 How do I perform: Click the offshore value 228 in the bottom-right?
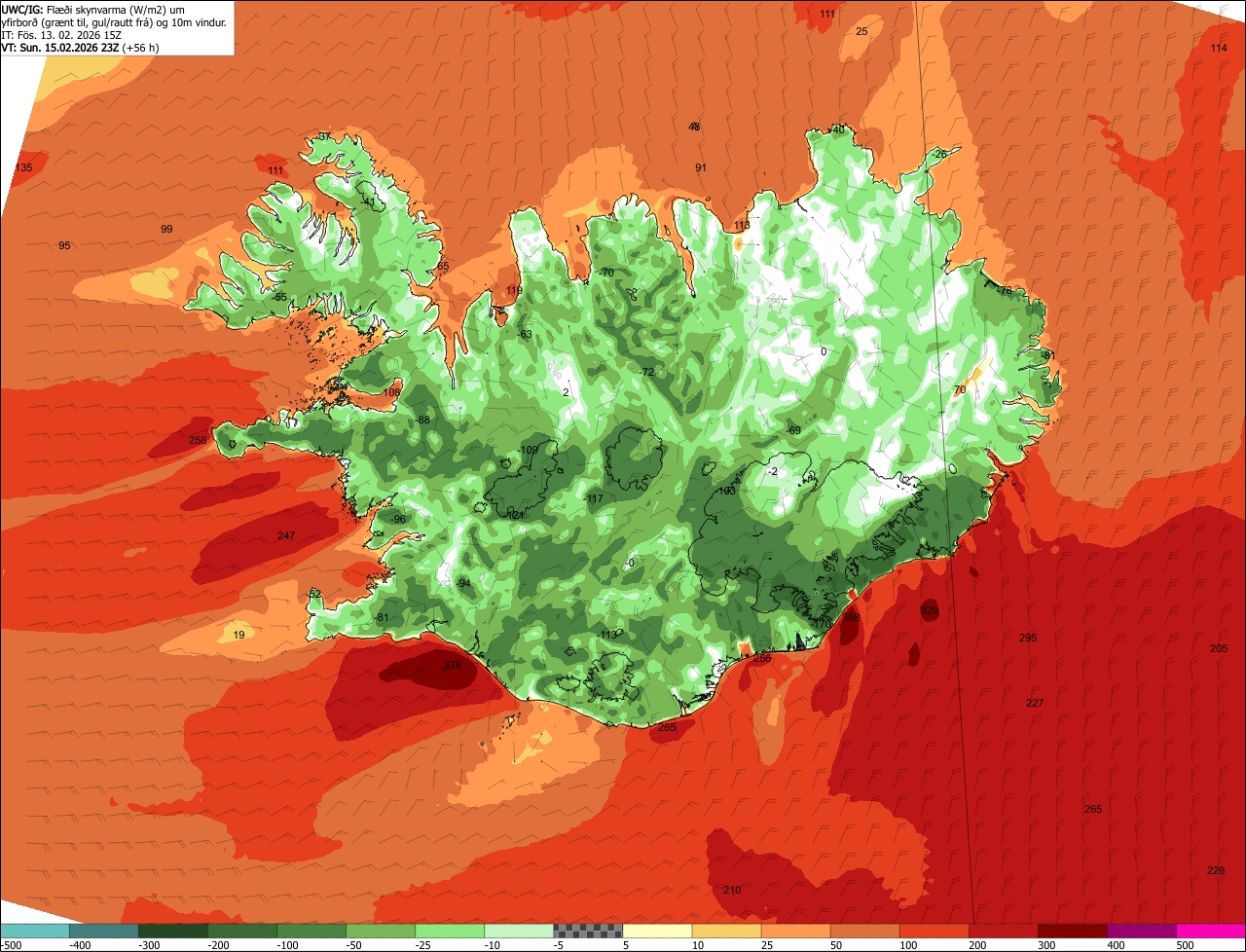tap(1216, 871)
